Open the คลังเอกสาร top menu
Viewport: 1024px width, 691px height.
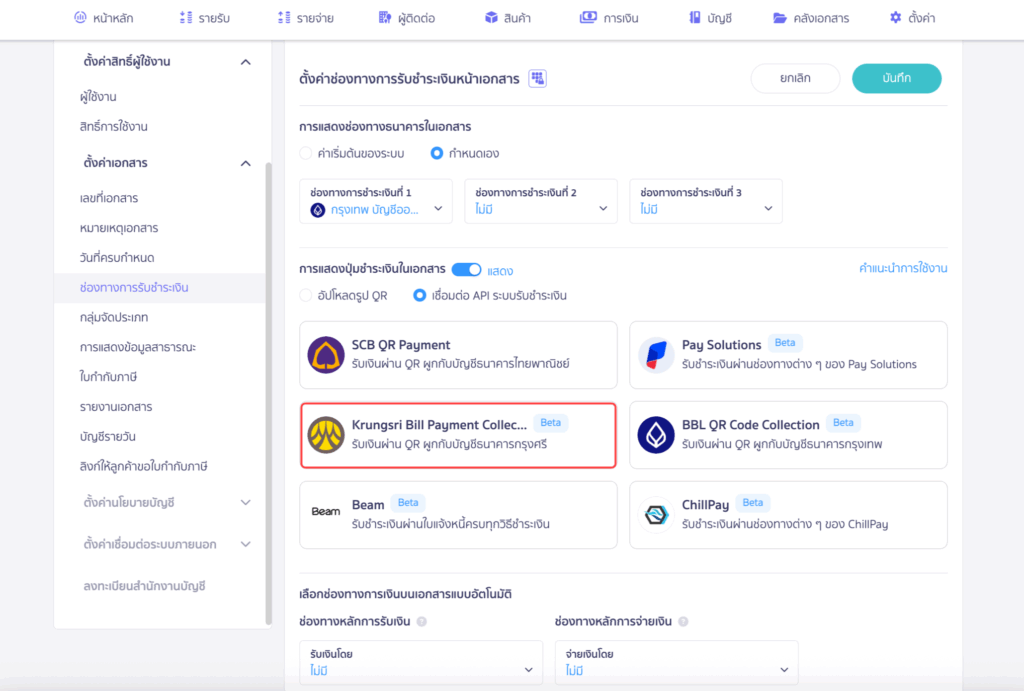(x=810, y=18)
